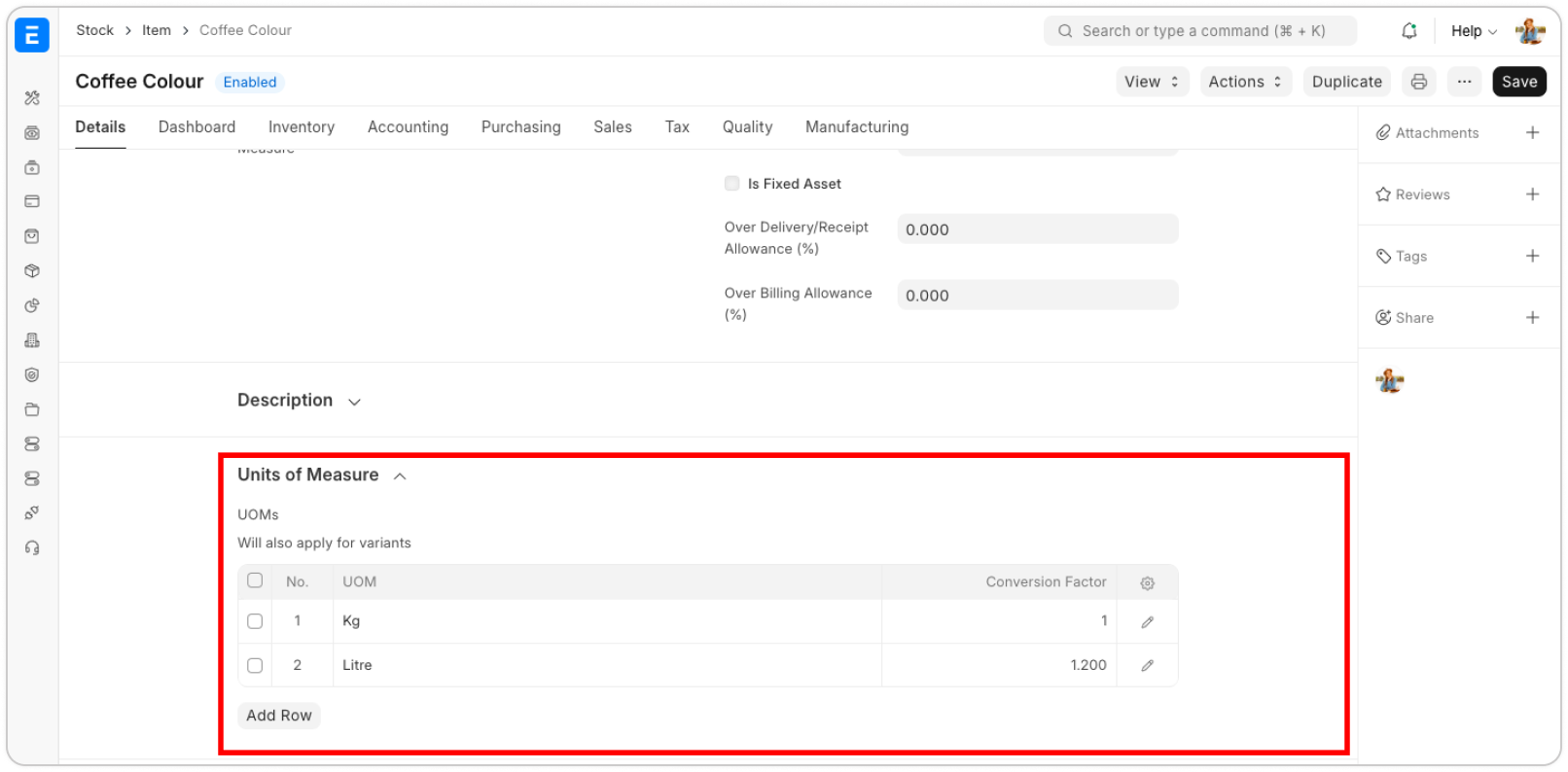Click the Duplicate button
Screen dimensions: 1568x772
(x=1346, y=82)
